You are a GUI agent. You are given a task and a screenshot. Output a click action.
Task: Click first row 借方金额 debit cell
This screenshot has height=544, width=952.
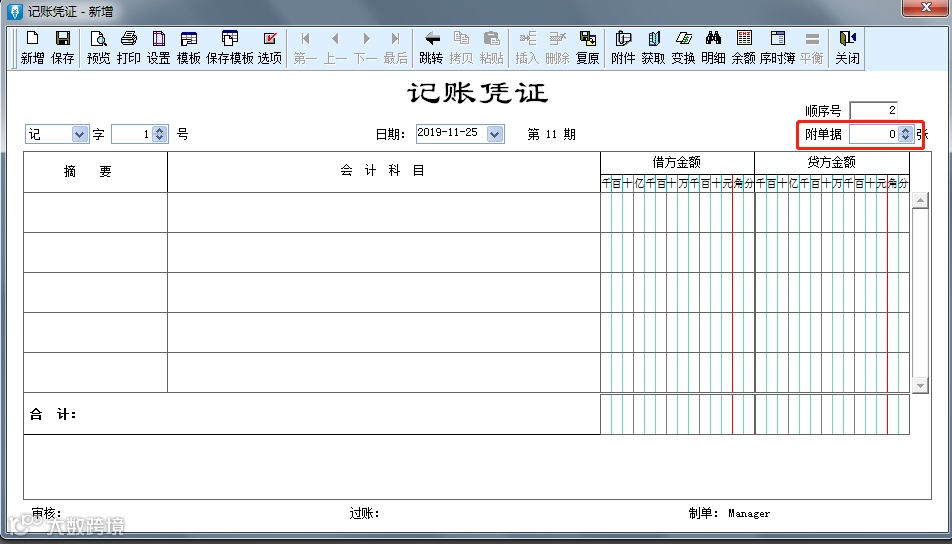pos(678,212)
